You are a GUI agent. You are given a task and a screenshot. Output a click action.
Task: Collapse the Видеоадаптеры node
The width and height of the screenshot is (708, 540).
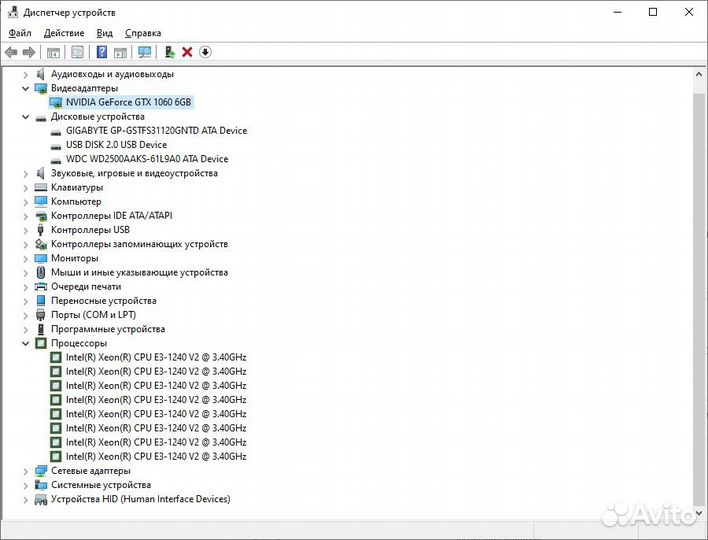coord(26,88)
